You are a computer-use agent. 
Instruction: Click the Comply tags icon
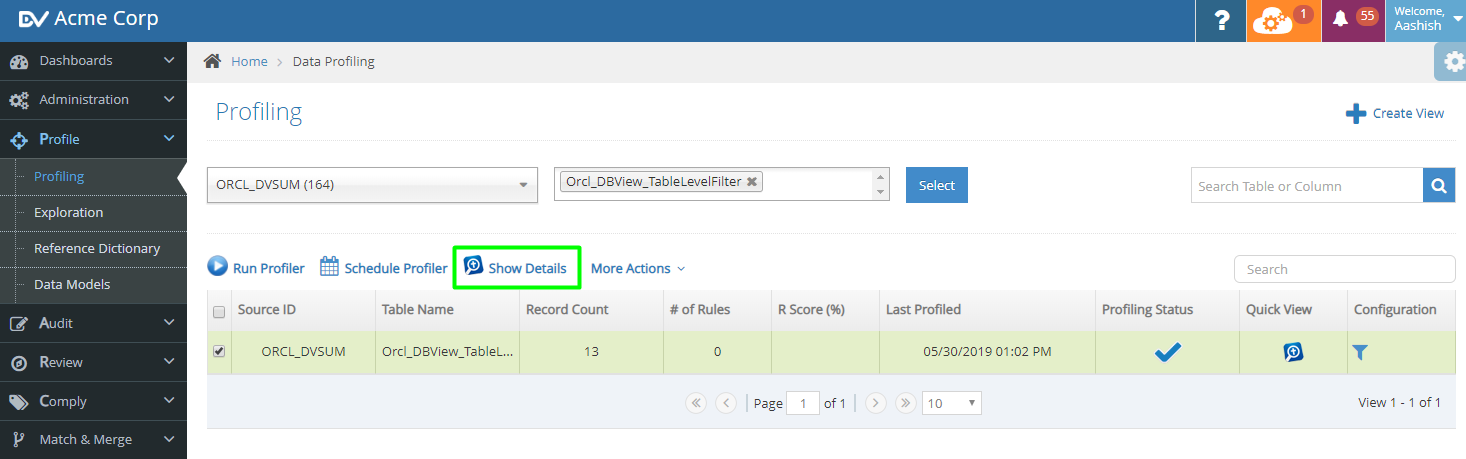point(19,401)
